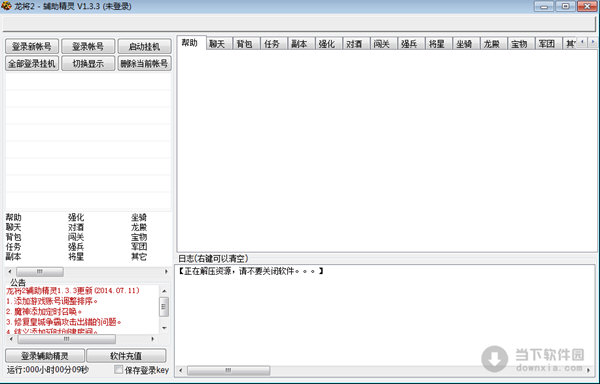Close the 辅助精灵 window
This screenshot has width=600, height=384.
pyautogui.click(x=587, y=6)
